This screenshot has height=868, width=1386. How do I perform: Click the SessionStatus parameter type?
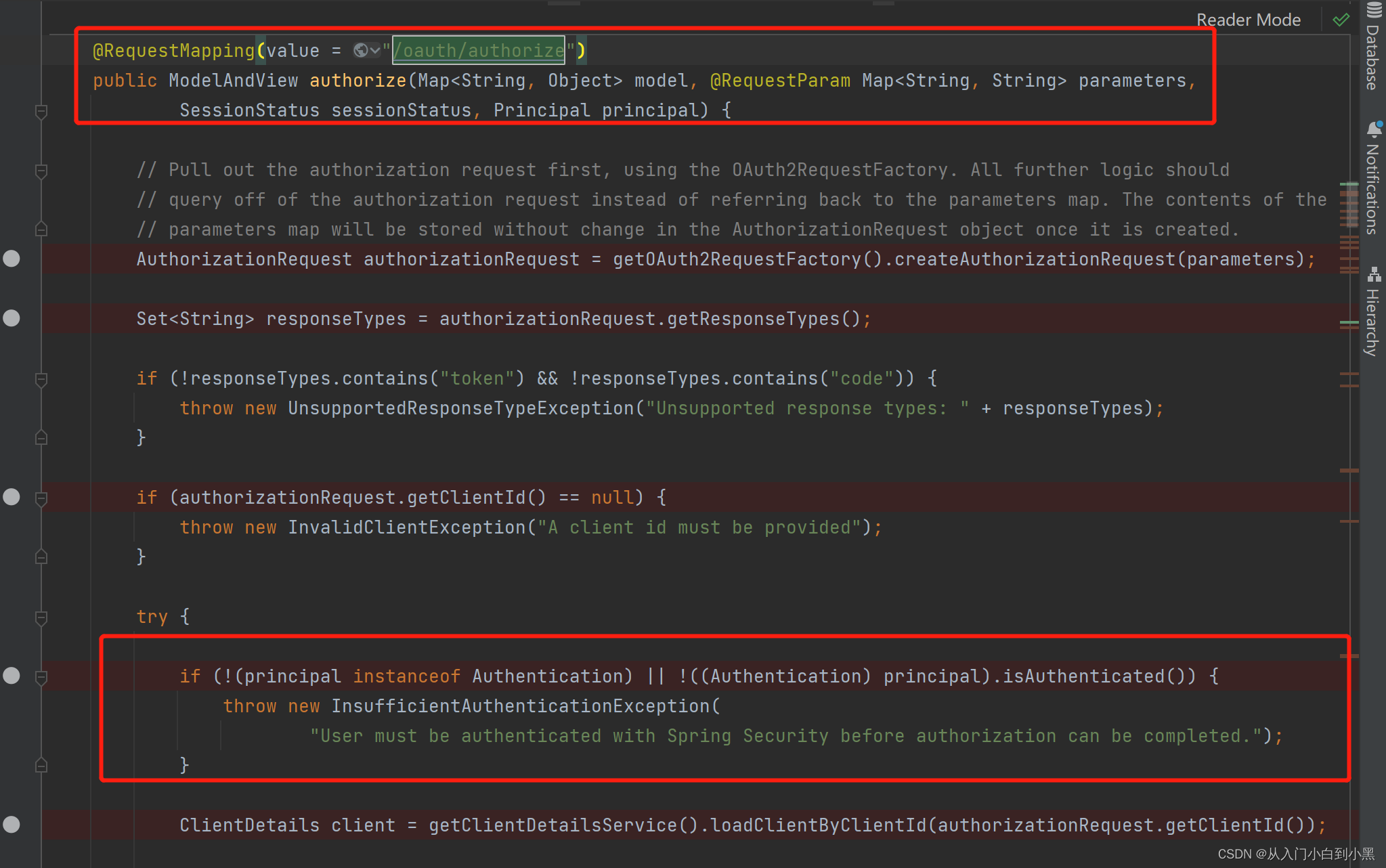pos(250,110)
